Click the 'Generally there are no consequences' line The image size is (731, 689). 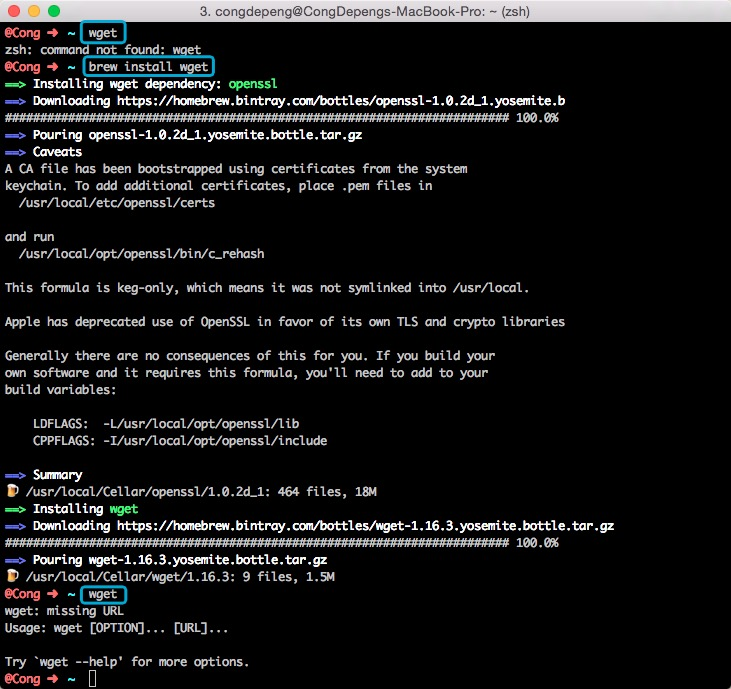[250, 356]
